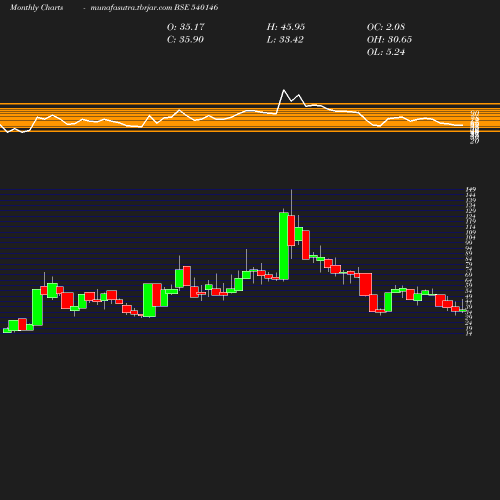Click the 'OH: 30.65' value
This screenshot has width=500, height=500.
[x=389, y=39]
